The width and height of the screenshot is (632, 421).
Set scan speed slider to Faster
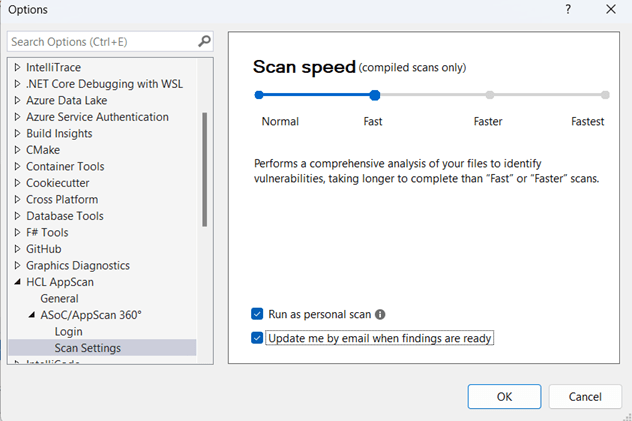pos(490,95)
